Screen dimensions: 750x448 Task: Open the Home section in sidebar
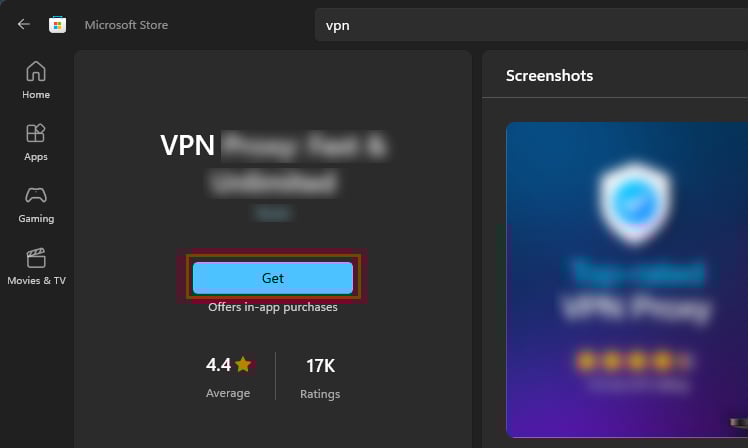(36, 79)
